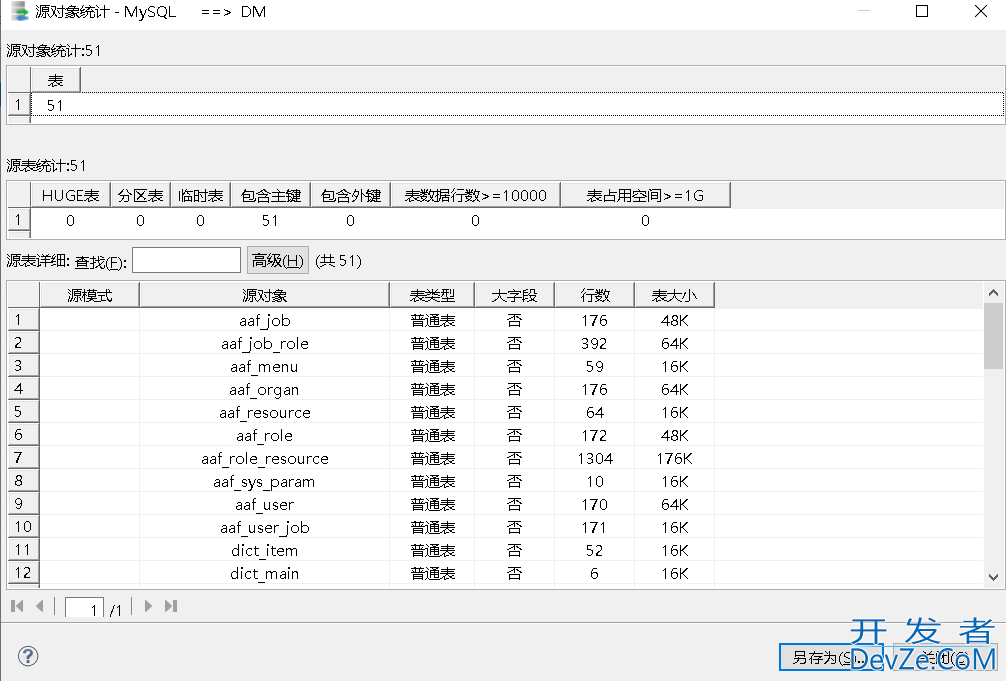Go to previous page arrow icon

(40, 606)
